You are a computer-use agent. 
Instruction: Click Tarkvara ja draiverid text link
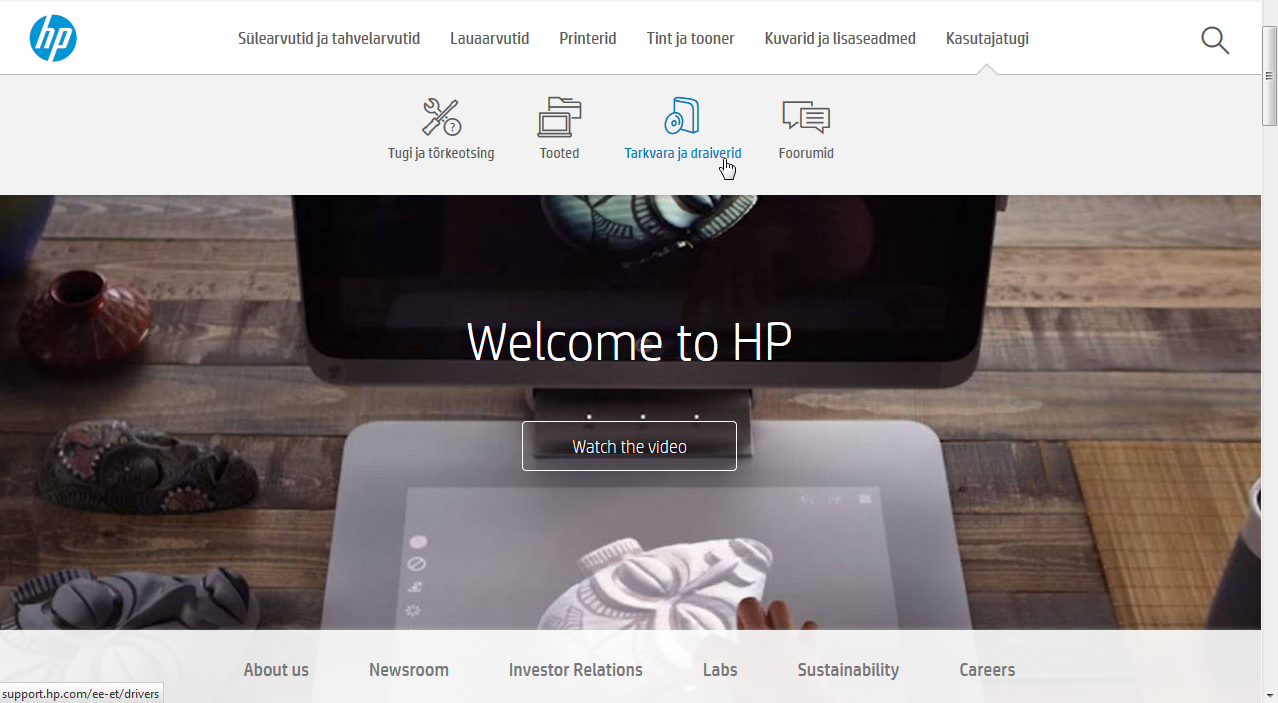[x=683, y=153]
